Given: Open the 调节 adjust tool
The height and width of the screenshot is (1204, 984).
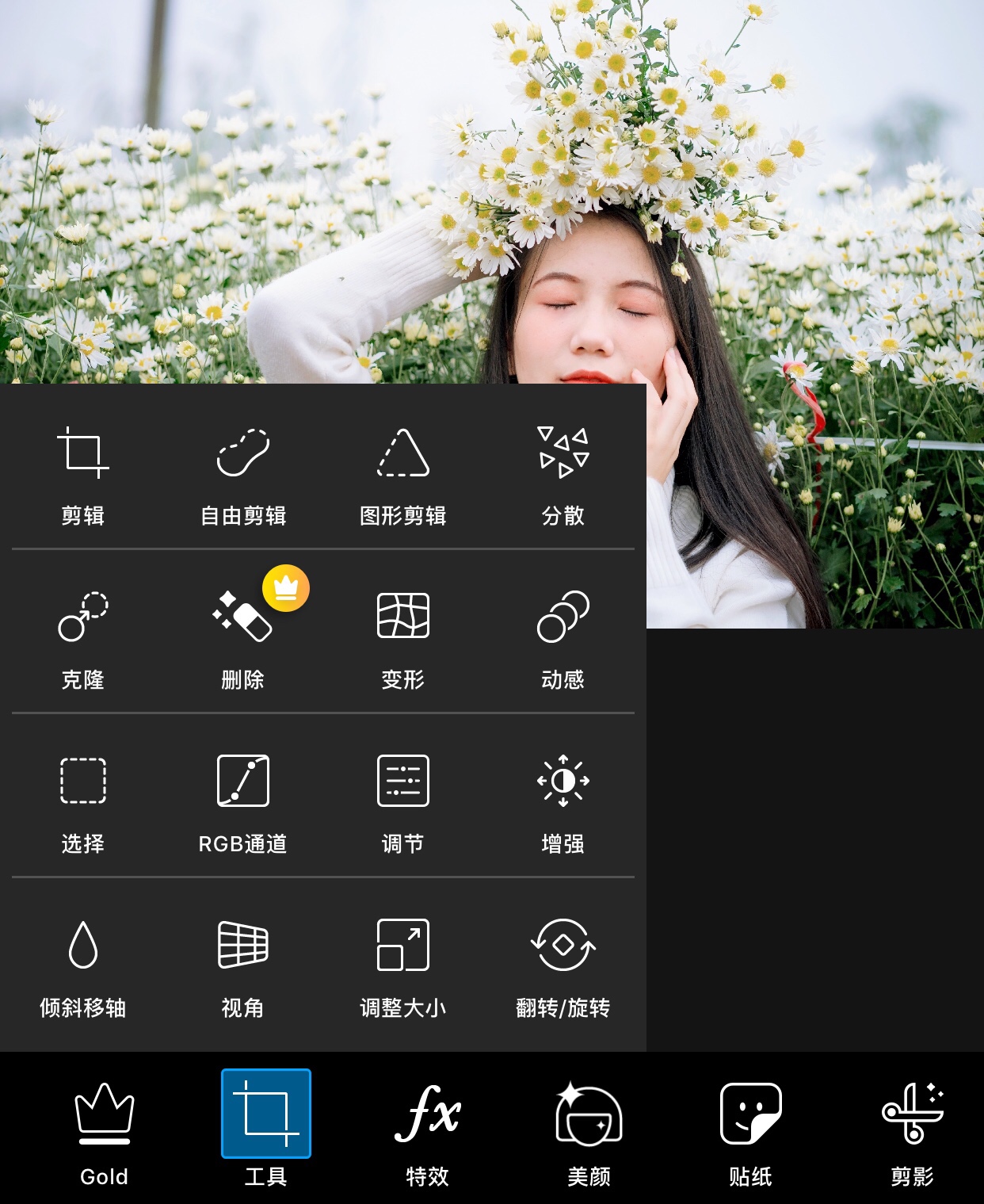Looking at the screenshot, I should [402, 801].
